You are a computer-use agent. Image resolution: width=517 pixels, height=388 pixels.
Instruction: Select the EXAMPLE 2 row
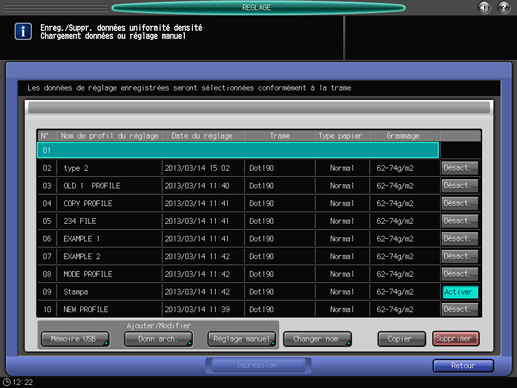pos(238,256)
